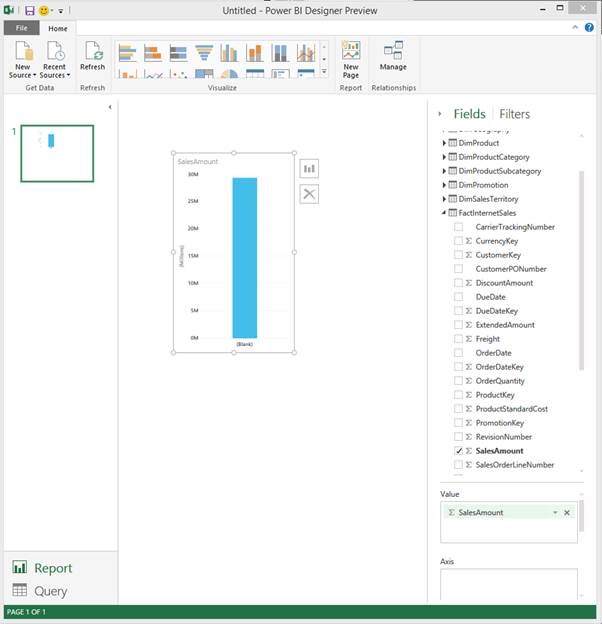Expand visualization gallery with bottom arrow

click(324, 72)
